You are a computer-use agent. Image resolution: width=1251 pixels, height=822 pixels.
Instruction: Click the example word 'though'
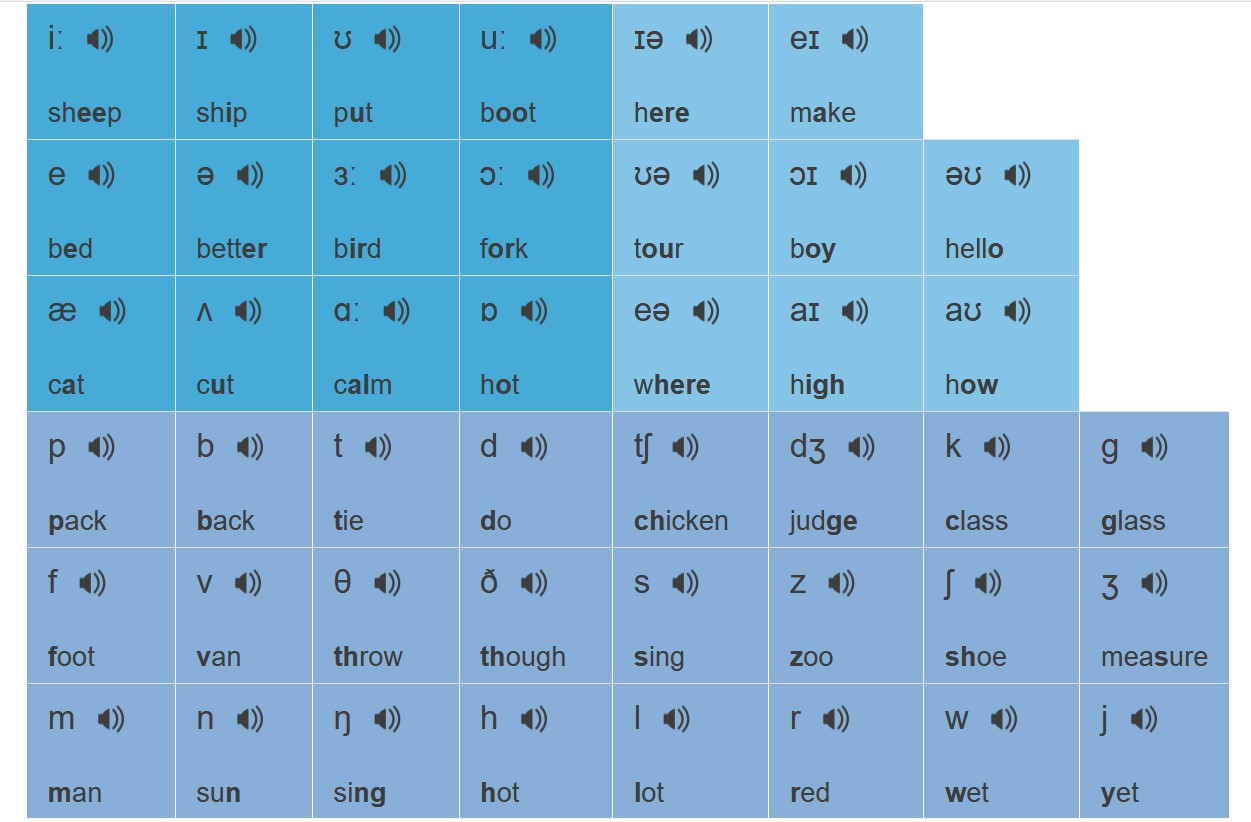coord(522,657)
